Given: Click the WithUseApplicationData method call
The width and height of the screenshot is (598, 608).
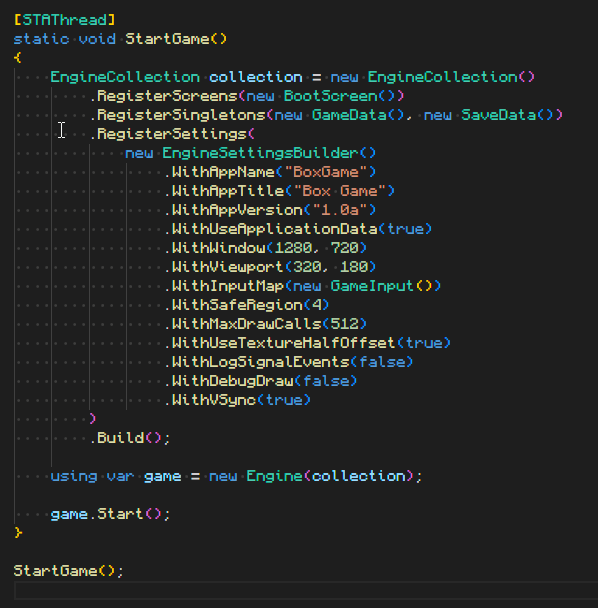Looking at the screenshot, I should point(275,229).
